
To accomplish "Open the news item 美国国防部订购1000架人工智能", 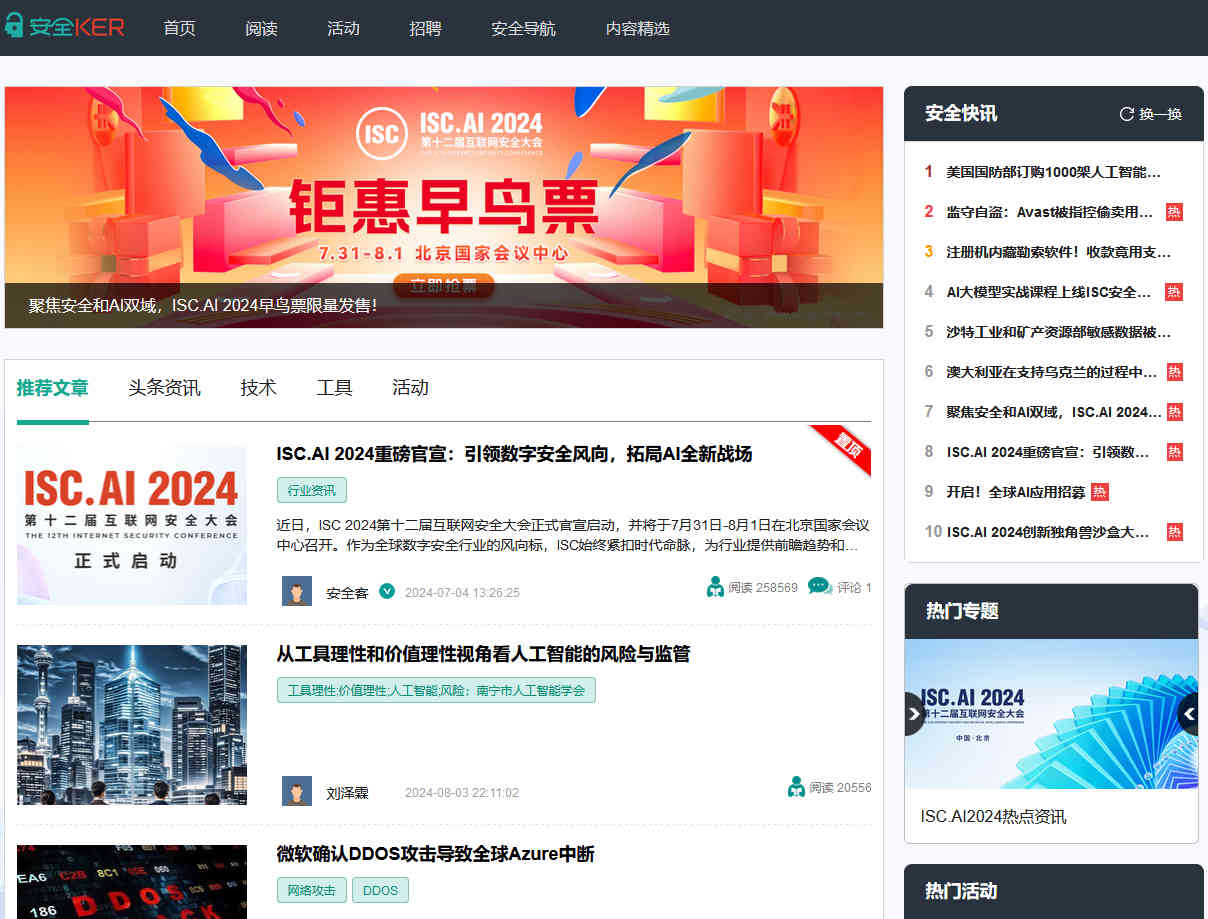I will 1053,171.
